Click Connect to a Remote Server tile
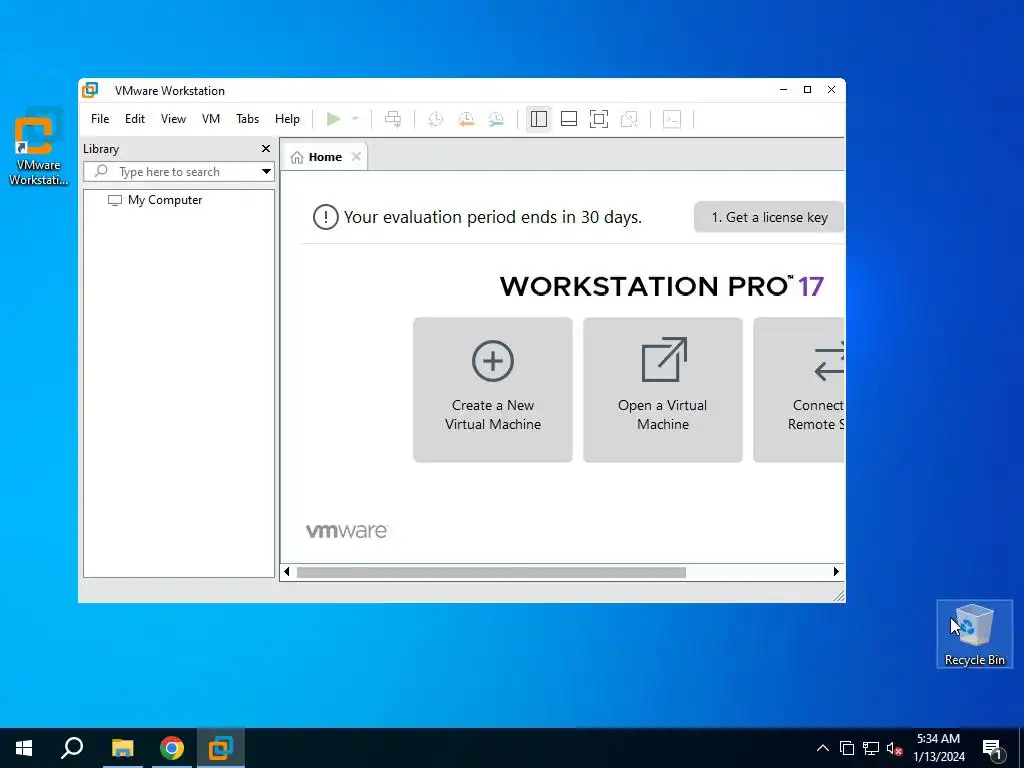 coord(799,390)
